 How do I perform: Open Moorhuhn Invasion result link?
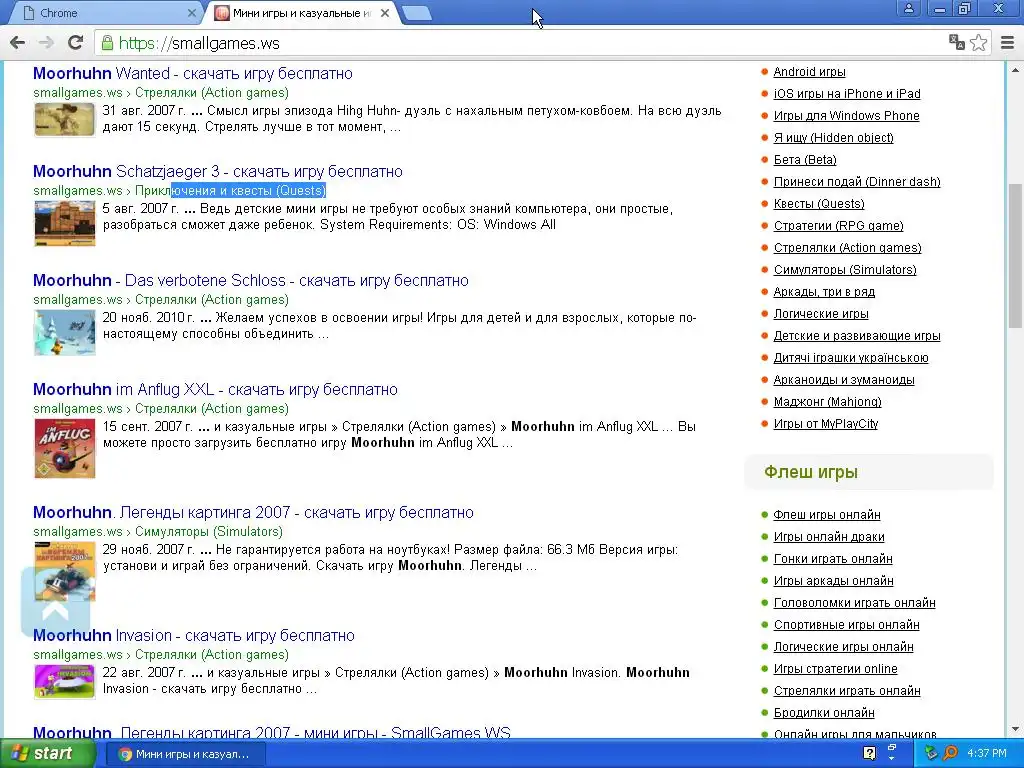pos(194,635)
